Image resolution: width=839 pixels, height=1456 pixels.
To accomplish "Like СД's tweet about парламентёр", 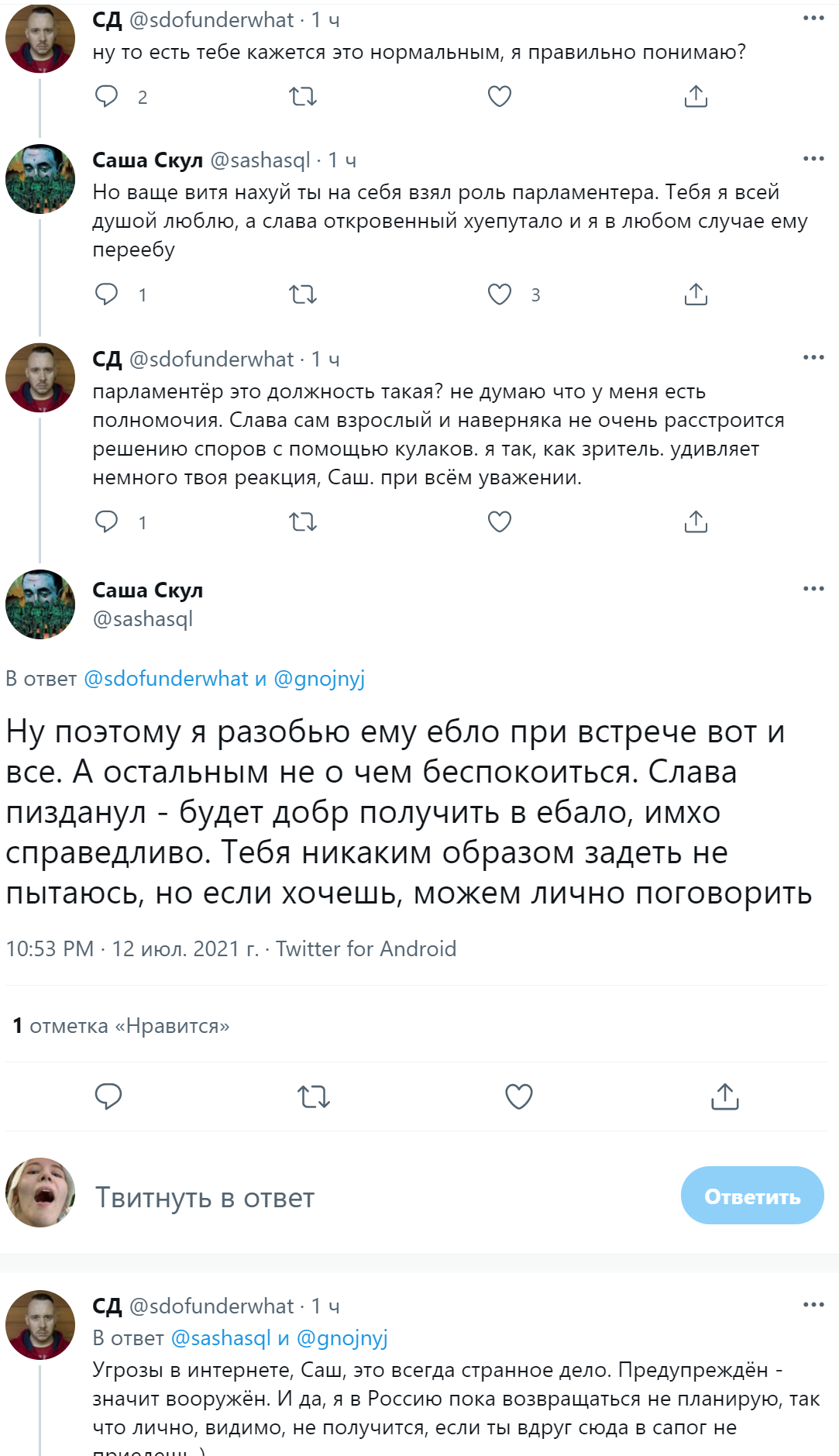I will (500, 521).
